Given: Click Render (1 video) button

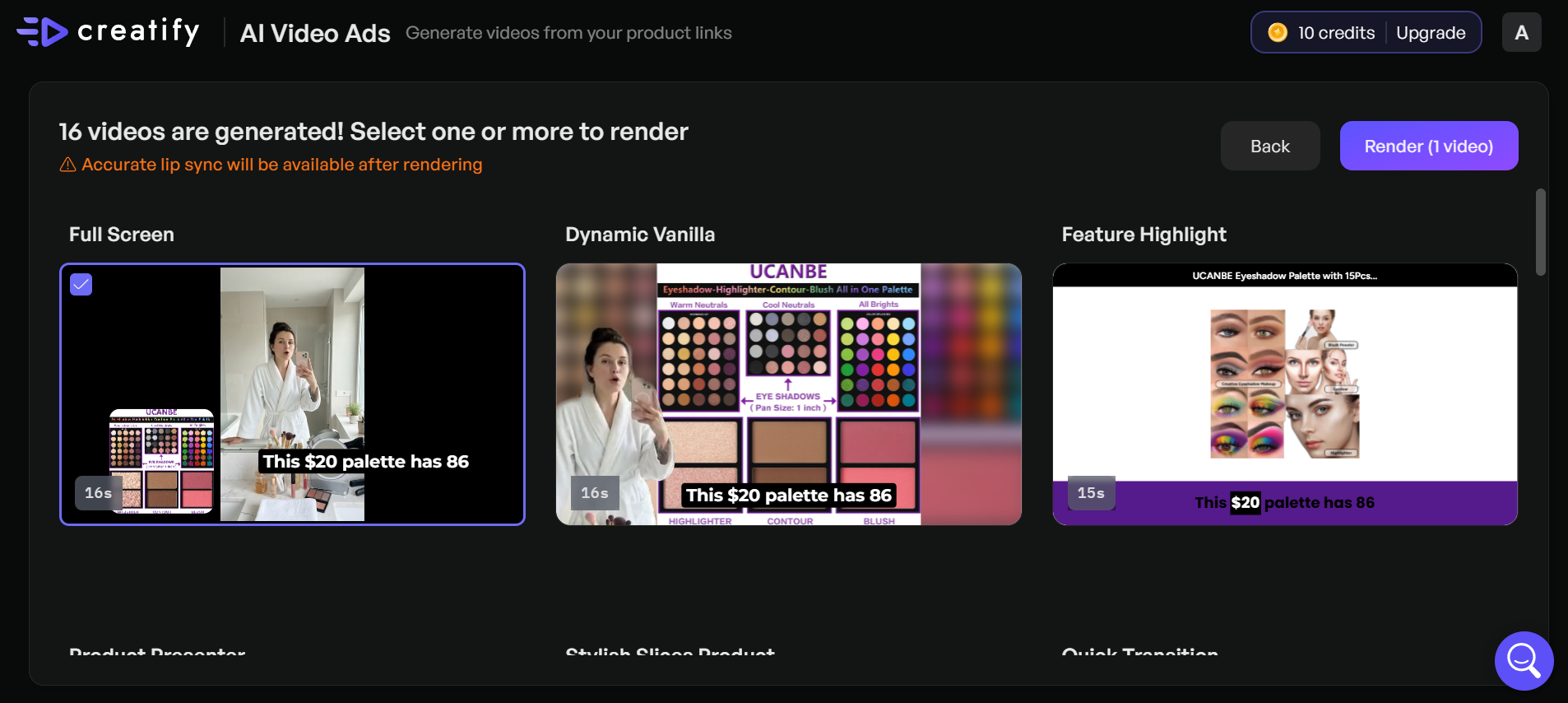Looking at the screenshot, I should (x=1429, y=146).
